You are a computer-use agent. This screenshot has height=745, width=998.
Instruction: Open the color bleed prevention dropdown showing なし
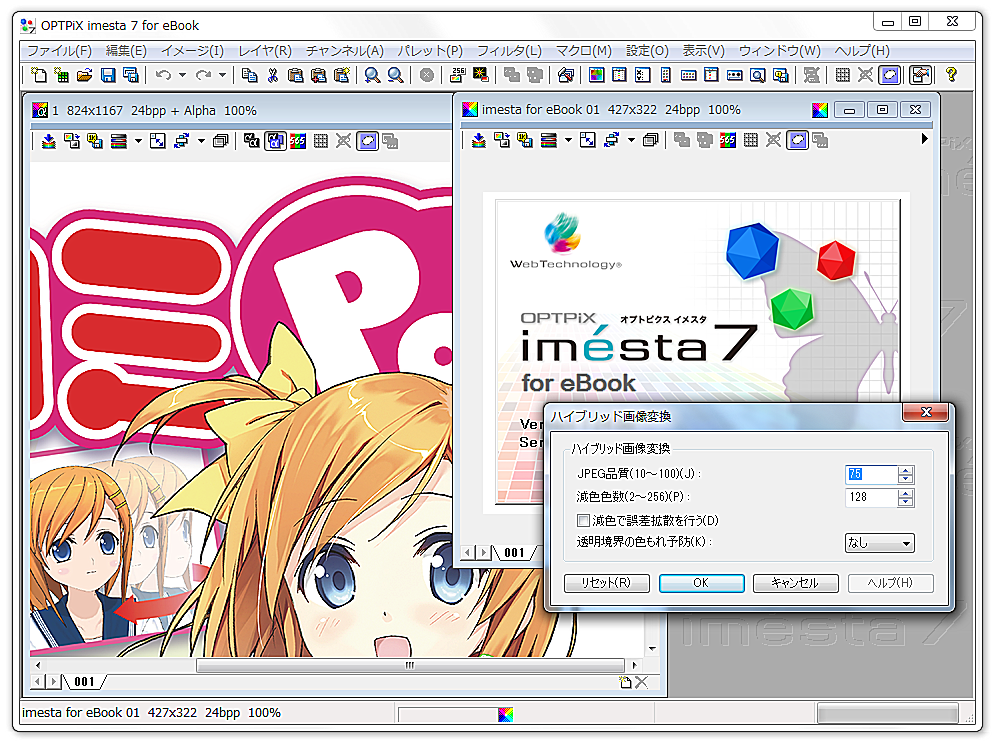click(880, 543)
